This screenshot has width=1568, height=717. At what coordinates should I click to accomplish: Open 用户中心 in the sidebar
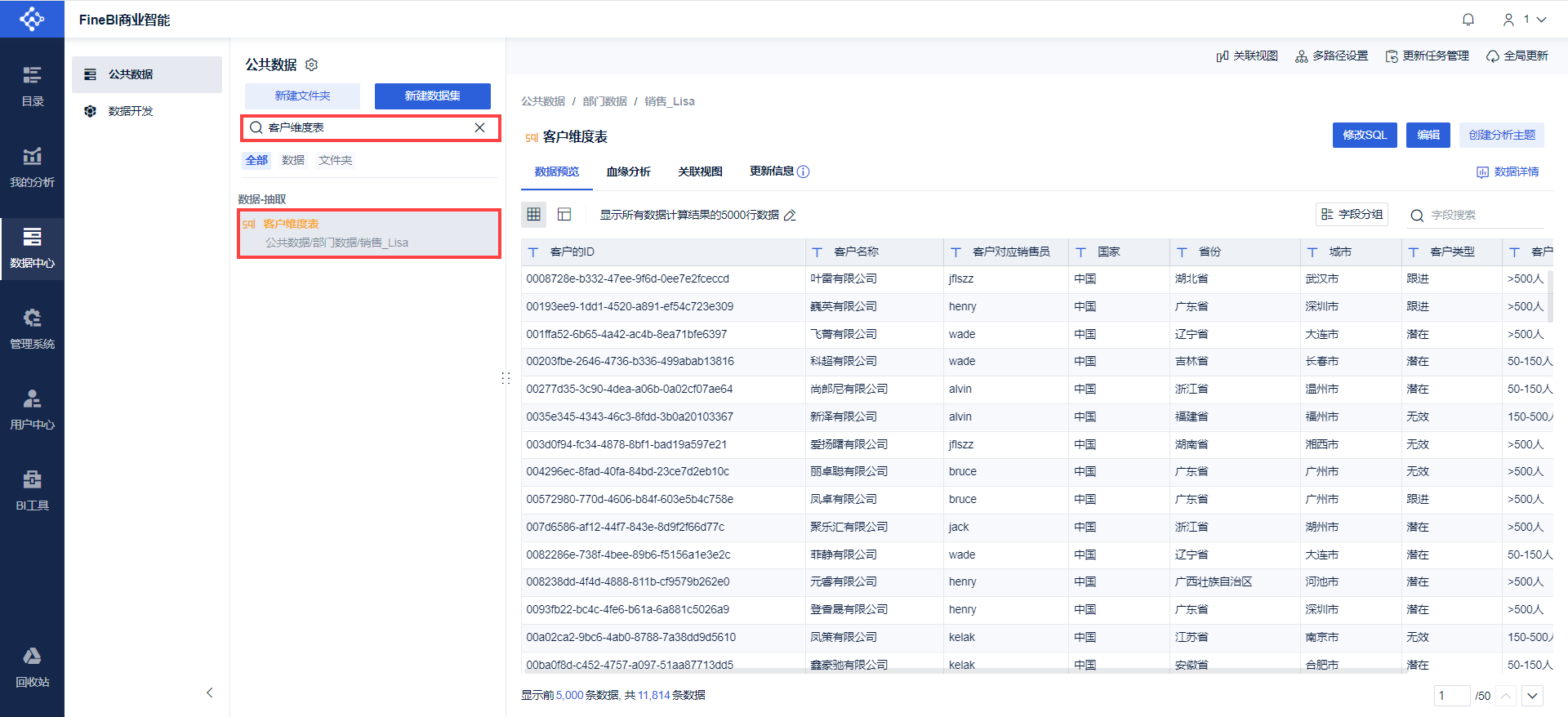coord(32,410)
